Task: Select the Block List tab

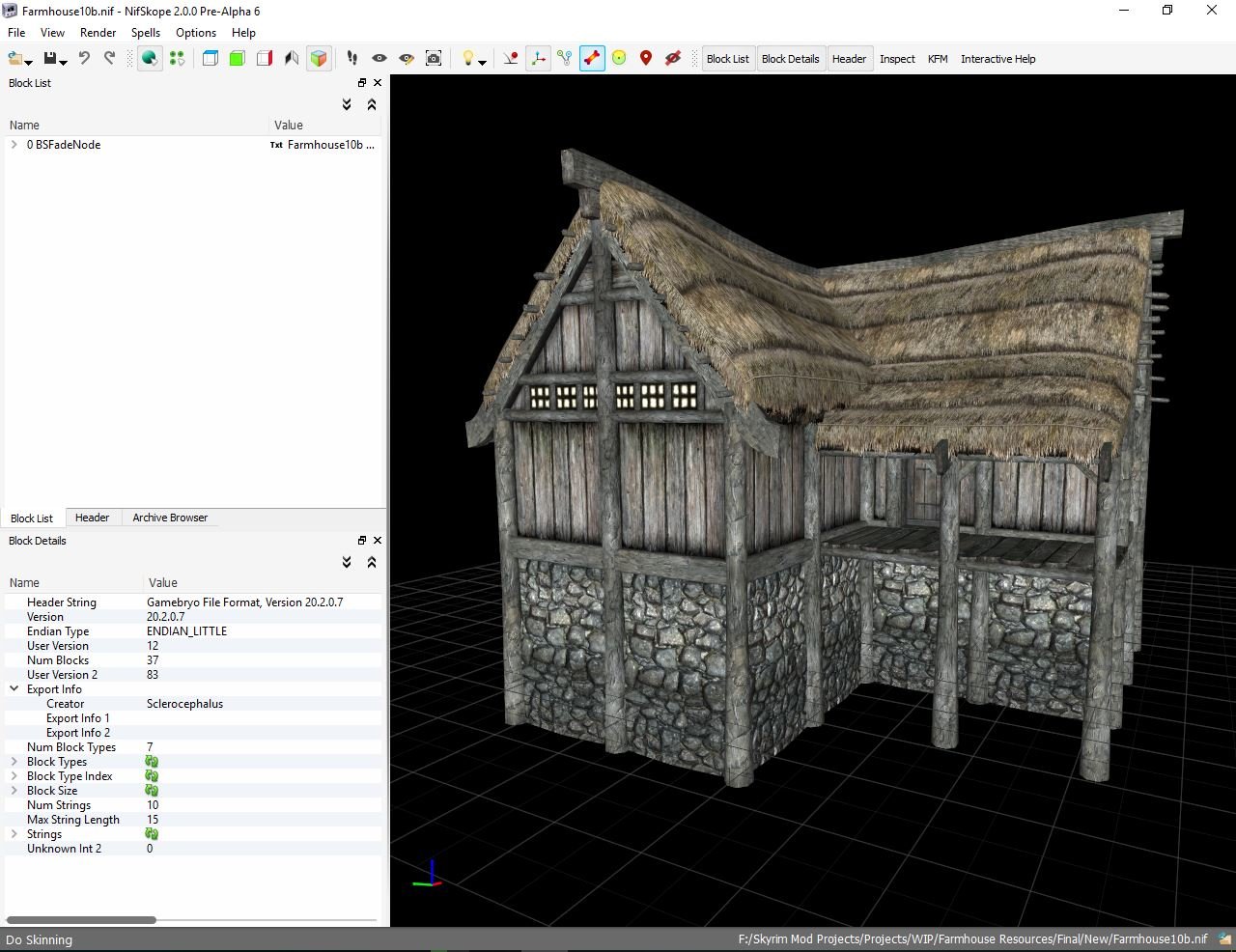Action: click(32, 518)
